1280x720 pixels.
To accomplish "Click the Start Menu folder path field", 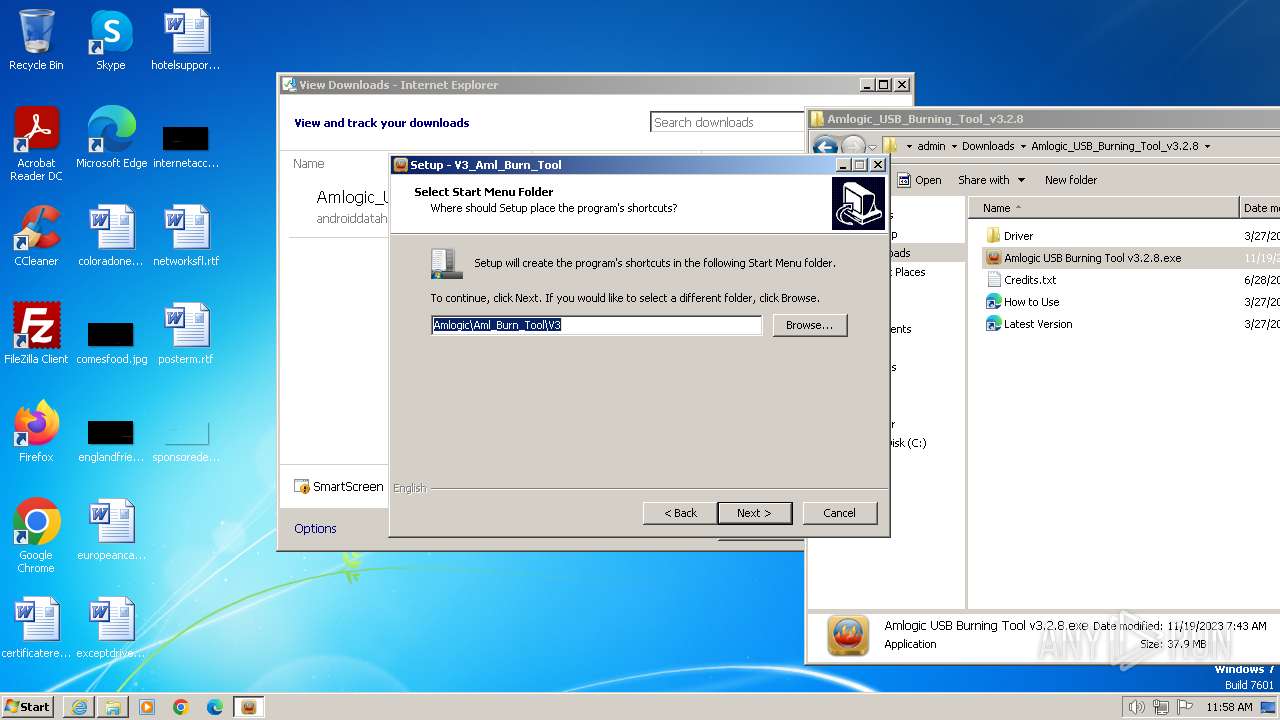I will (596, 325).
